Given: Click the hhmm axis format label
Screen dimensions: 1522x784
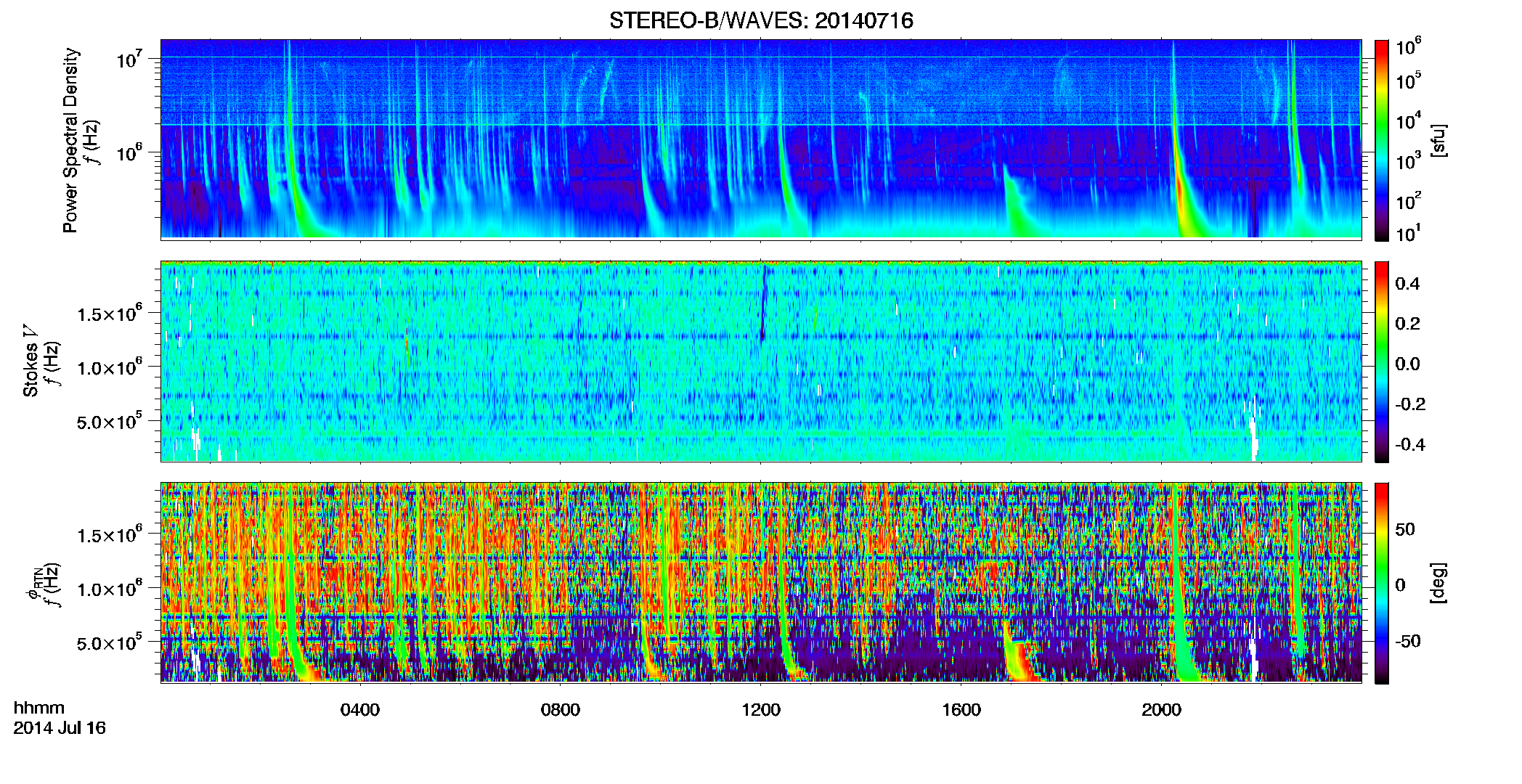Looking at the screenshot, I should 39,708.
